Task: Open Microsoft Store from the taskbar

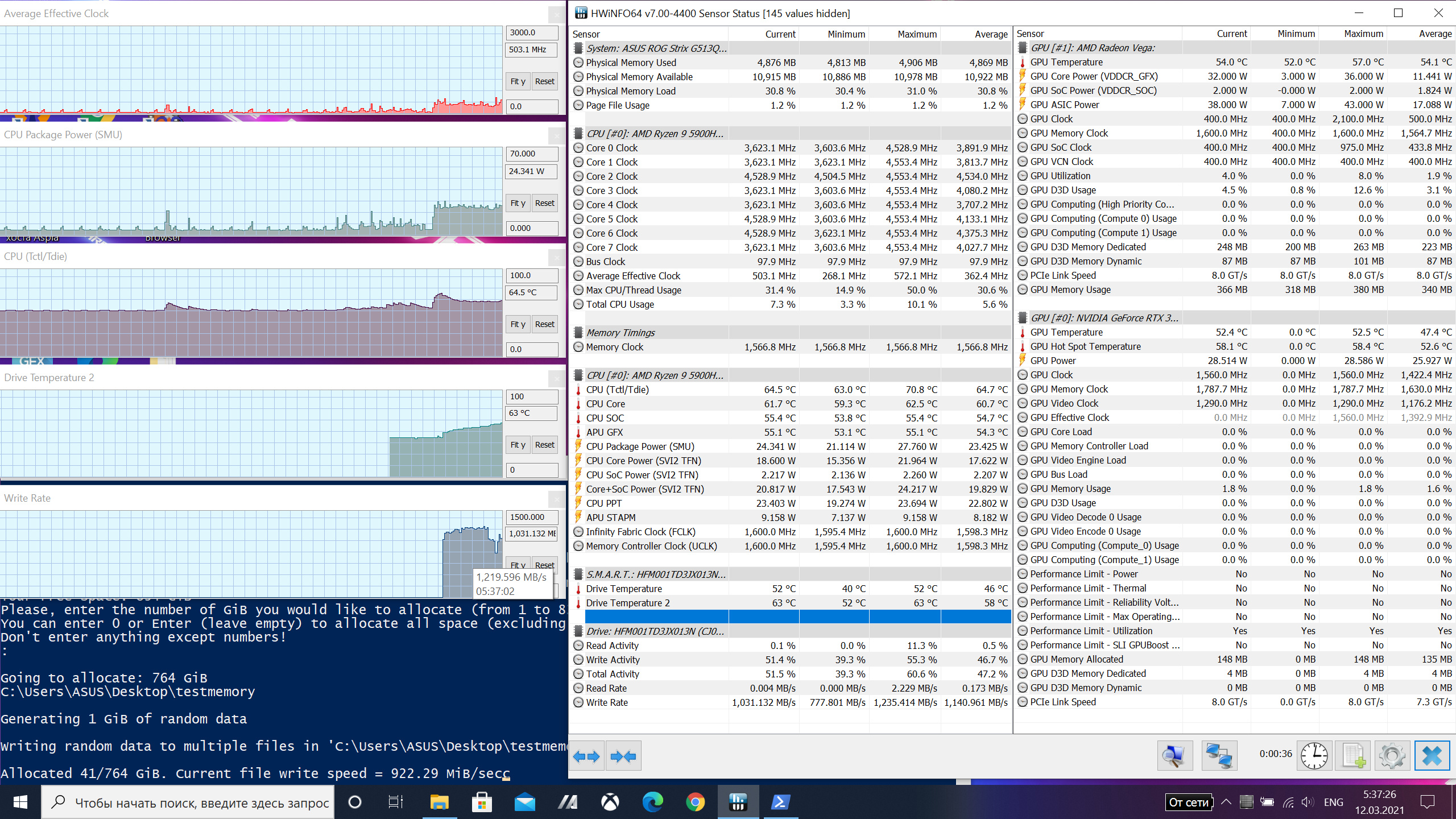Action: tap(482, 802)
